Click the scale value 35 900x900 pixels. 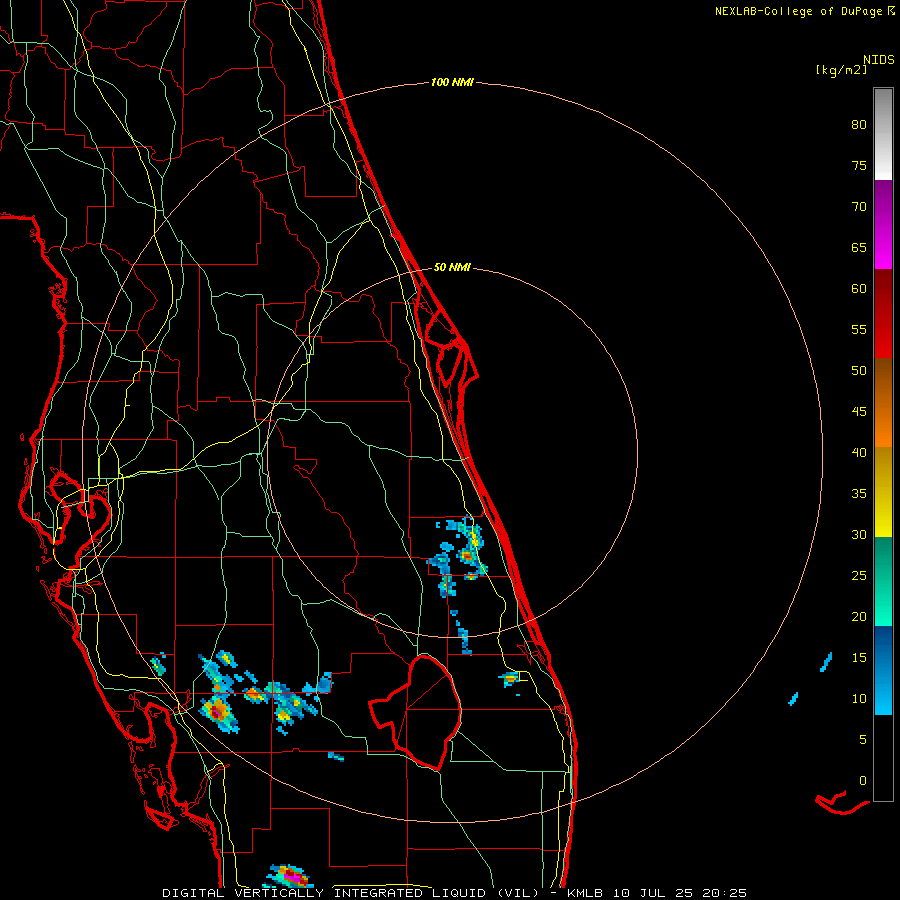(x=859, y=494)
